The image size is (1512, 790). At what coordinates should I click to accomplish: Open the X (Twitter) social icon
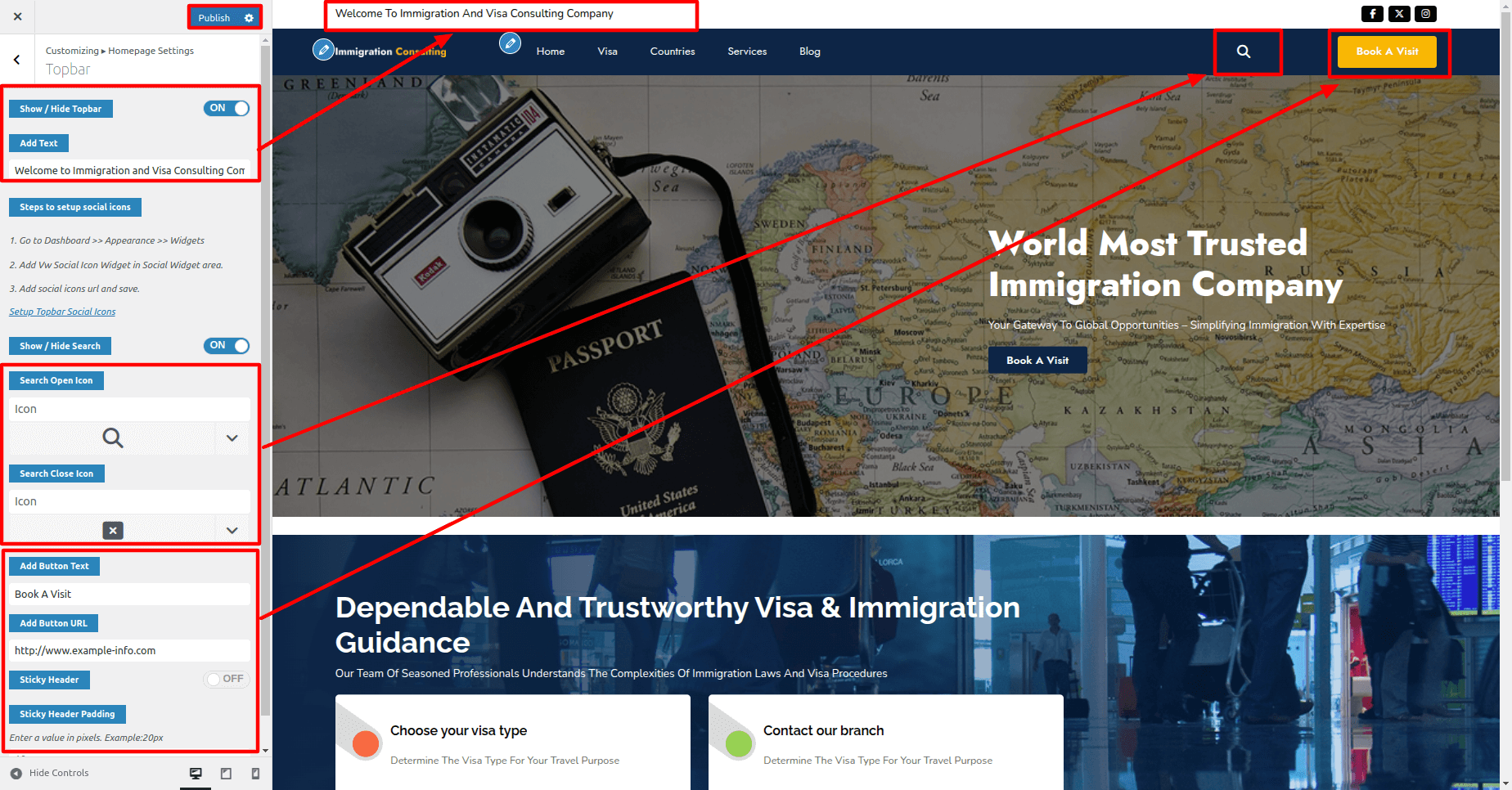1399,14
